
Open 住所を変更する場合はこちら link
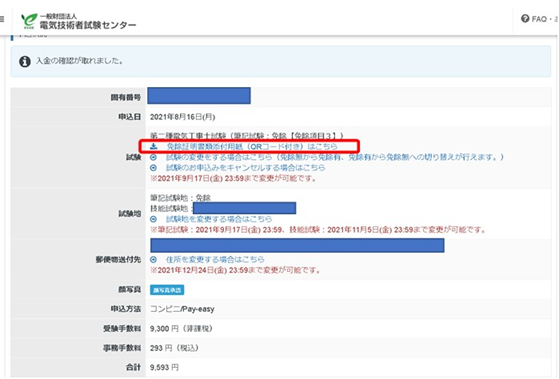[x=215, y=259]
